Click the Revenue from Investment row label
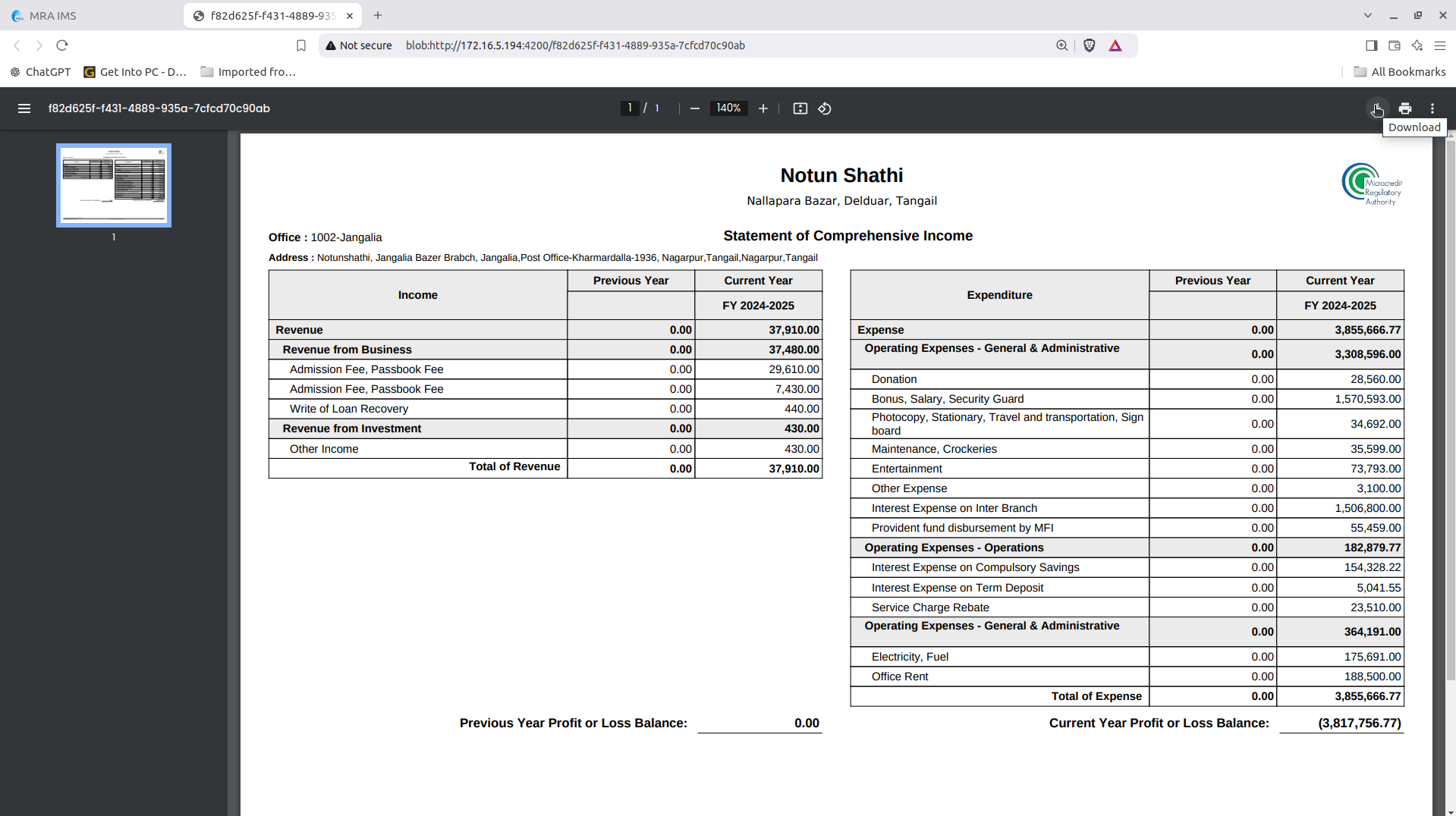Screen dimensions: 1456x816 [352, 428]
